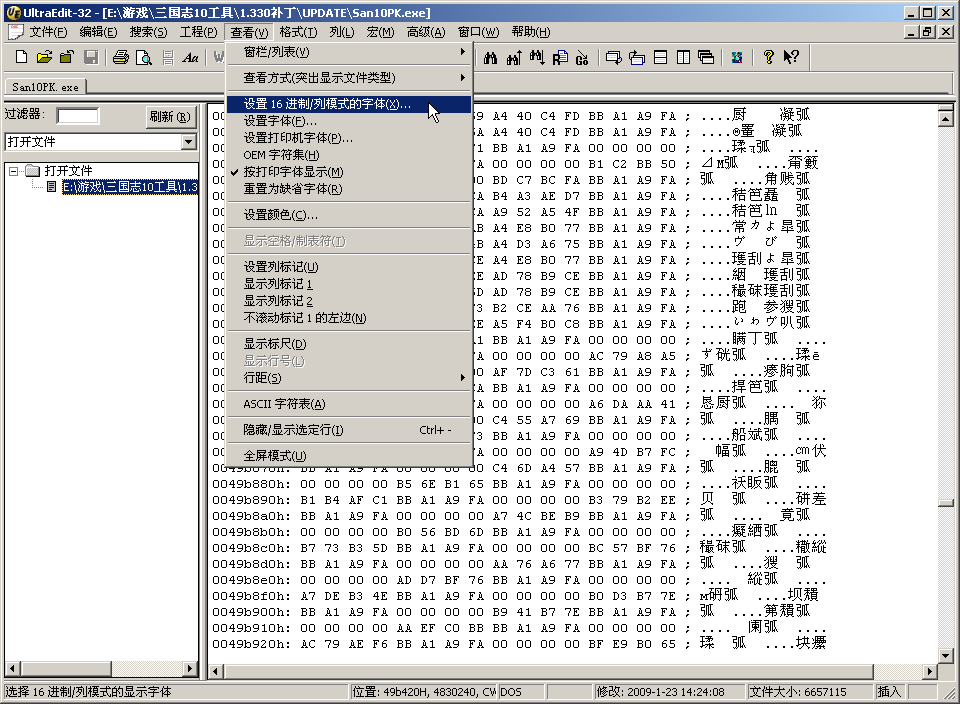Select 设置打印机字体(P)... menu item
The height and width of the screenshot is (704, 960).
(x=349, y=138)
